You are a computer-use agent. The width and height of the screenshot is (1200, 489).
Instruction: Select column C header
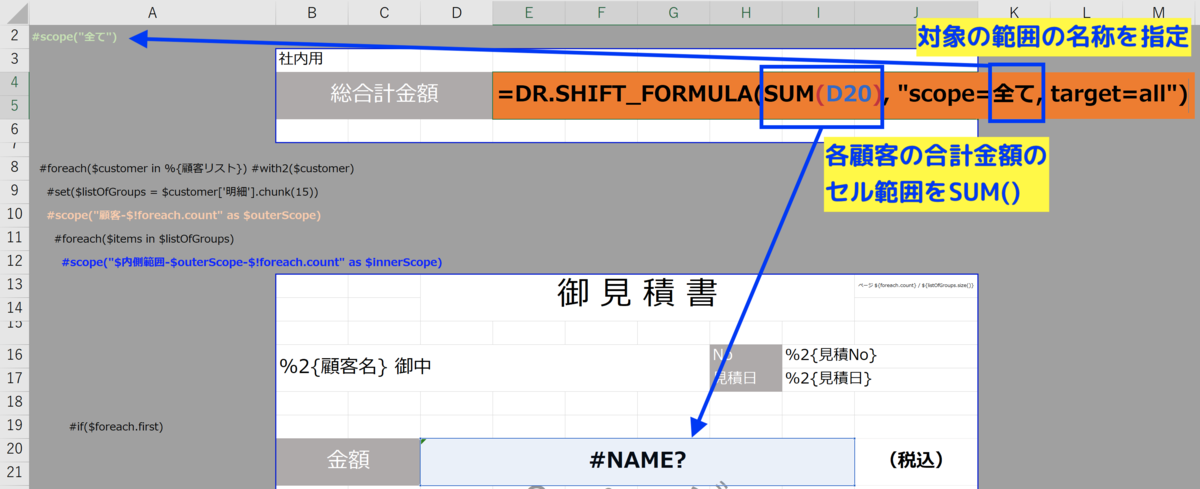point(384,12)
